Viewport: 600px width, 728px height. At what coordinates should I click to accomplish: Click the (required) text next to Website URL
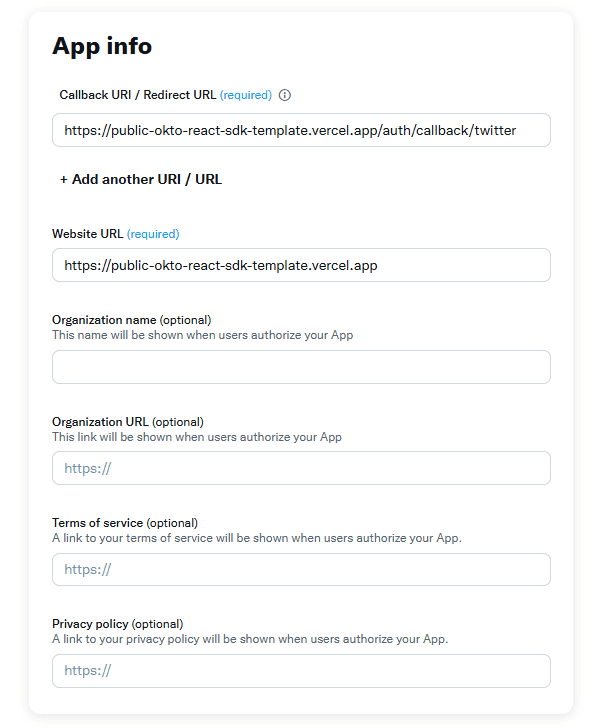tap(153, 234)
